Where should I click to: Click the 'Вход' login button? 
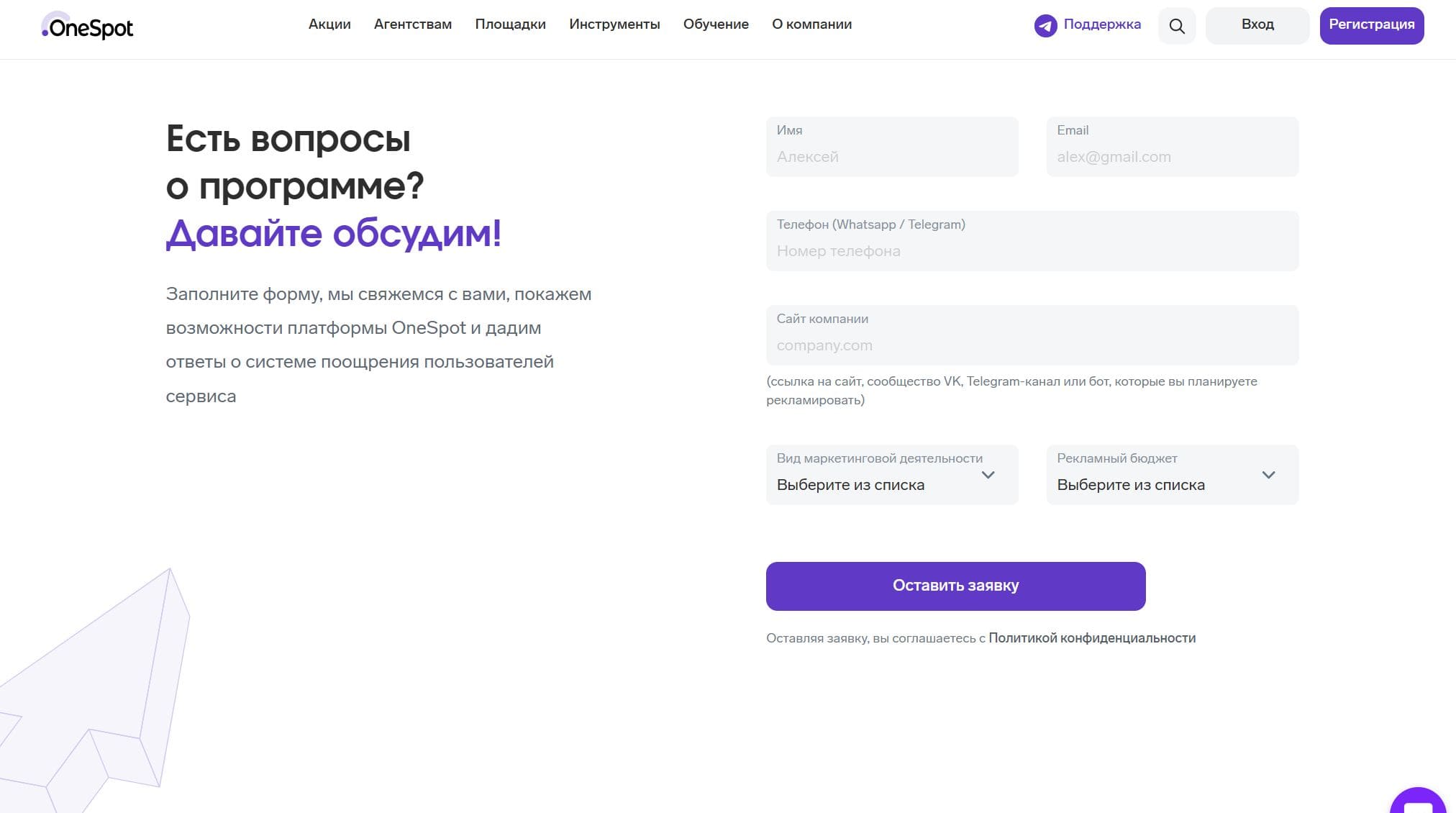1257,25
